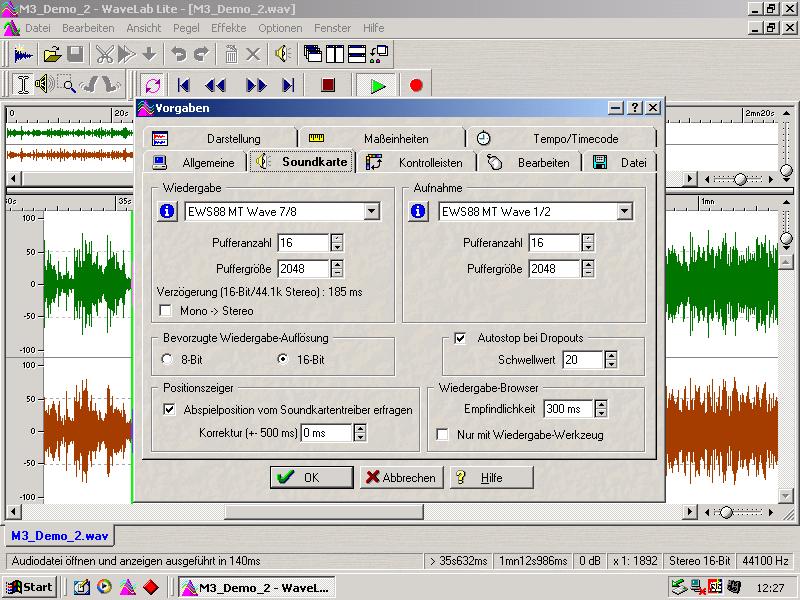This screenshot has height=600, width=800.
Task: Click the down-arrow toolbar icon
Action: (x=149, y=54)
